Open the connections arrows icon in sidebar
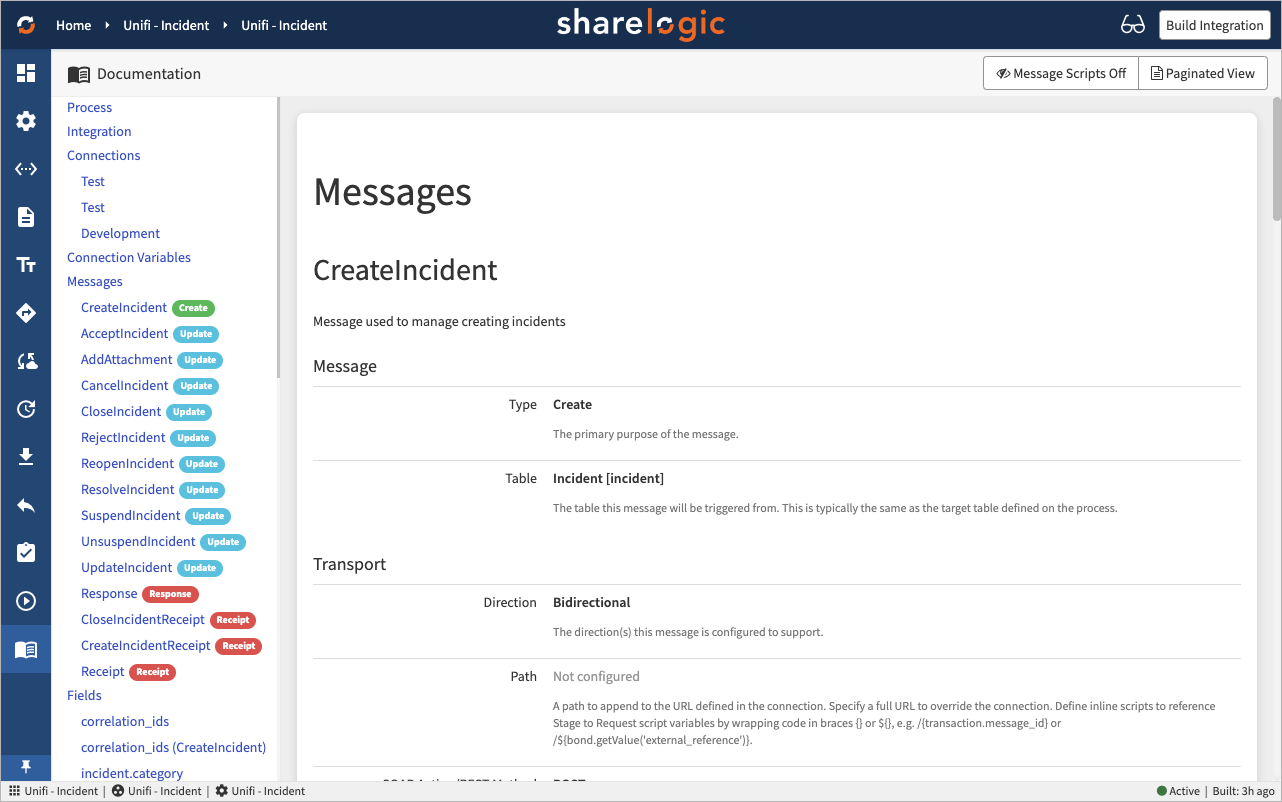 point(26,169)
